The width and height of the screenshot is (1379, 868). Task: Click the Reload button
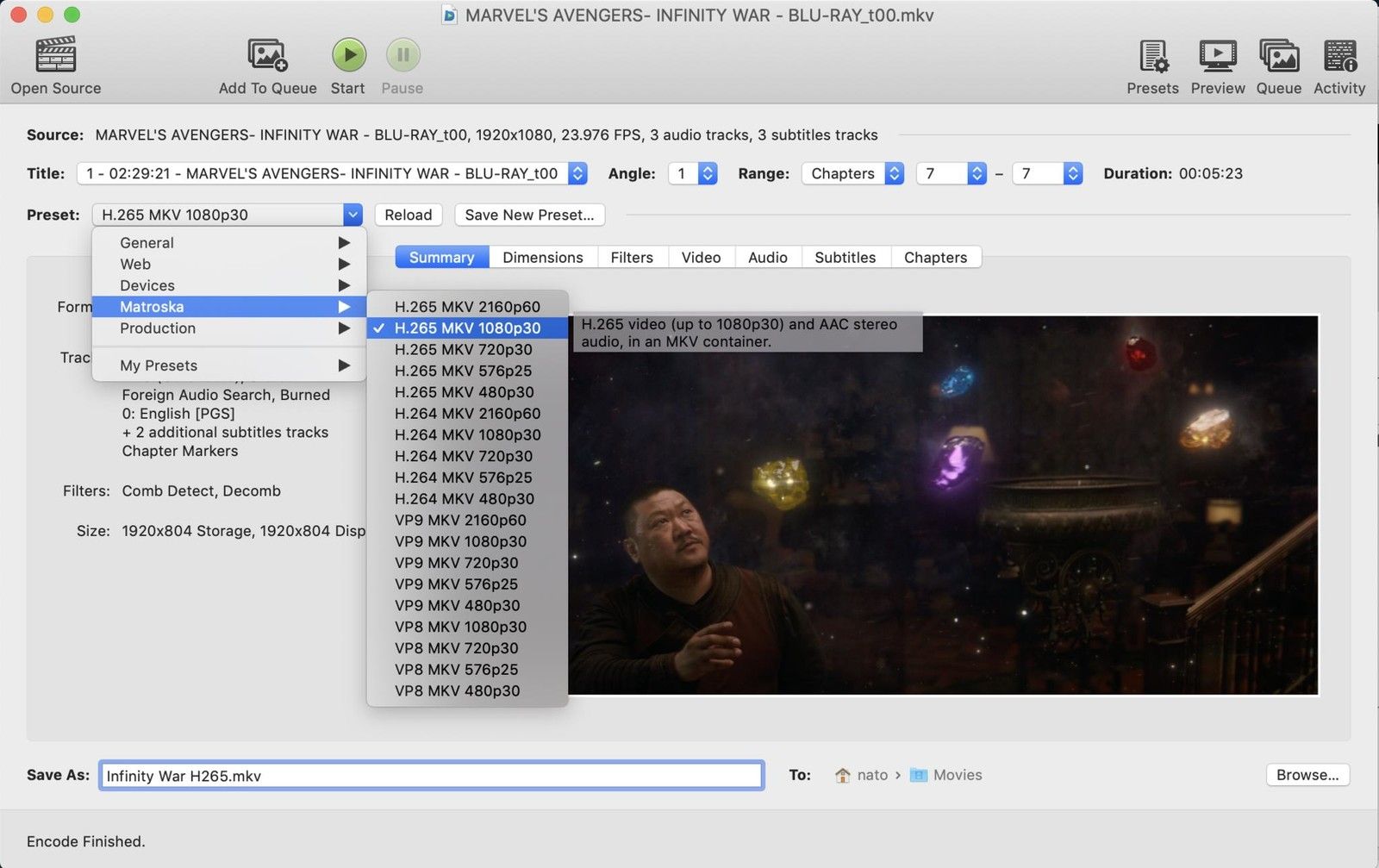tap(408, 215)
